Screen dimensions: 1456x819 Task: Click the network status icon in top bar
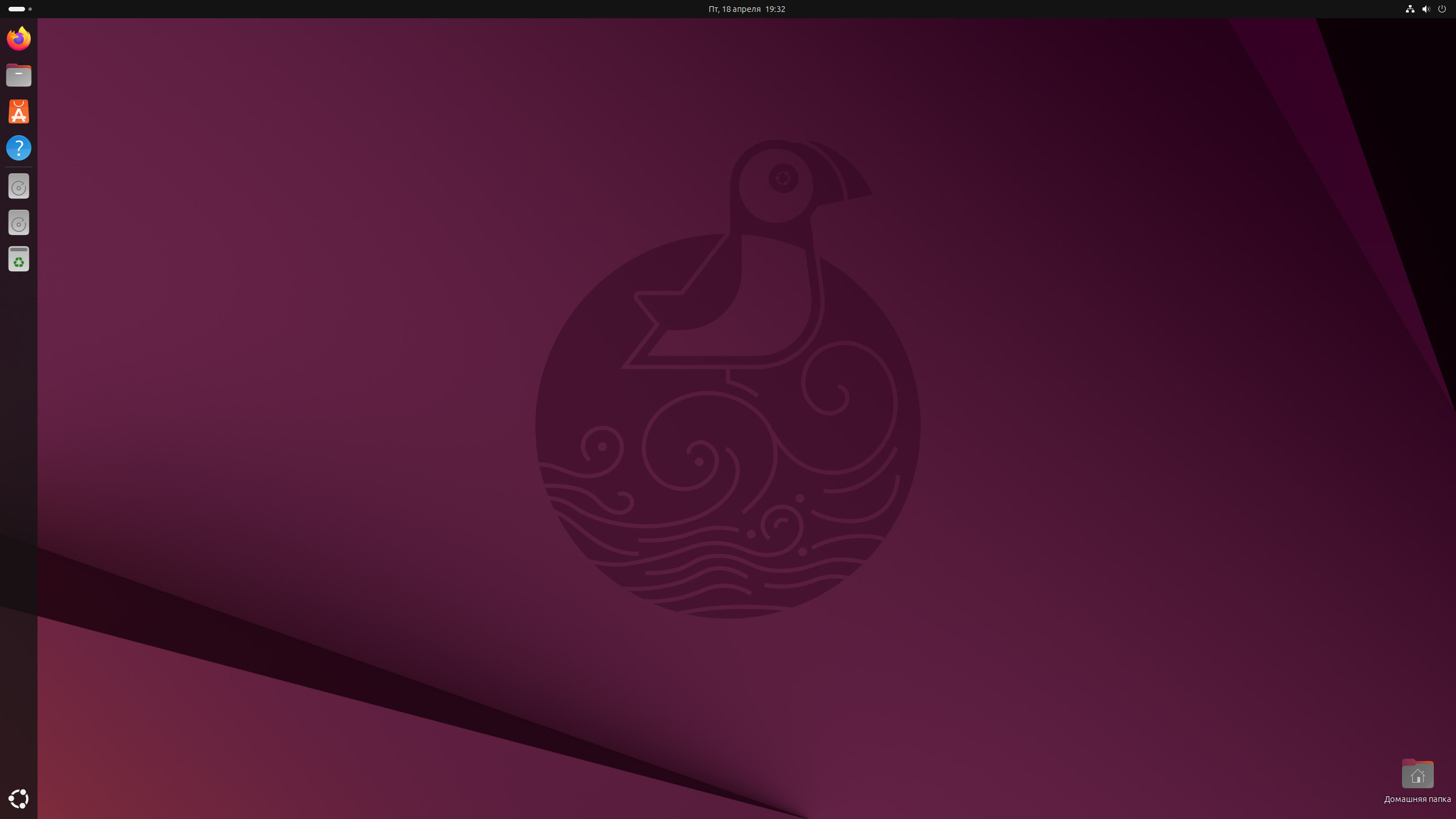[1410, 9]
